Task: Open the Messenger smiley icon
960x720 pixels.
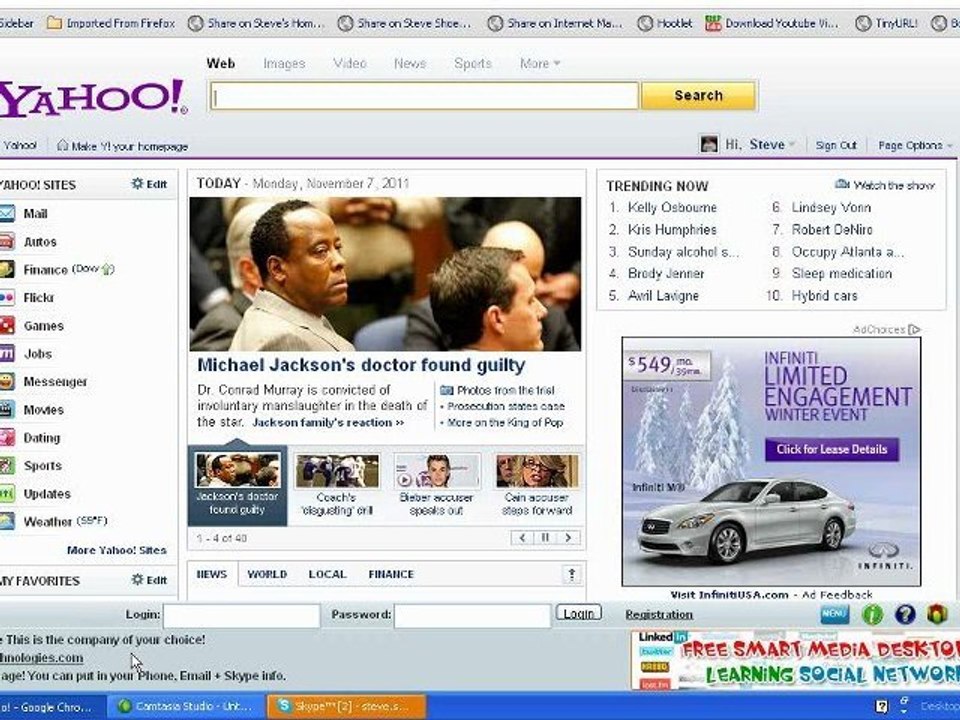Action: pos(7,381)
